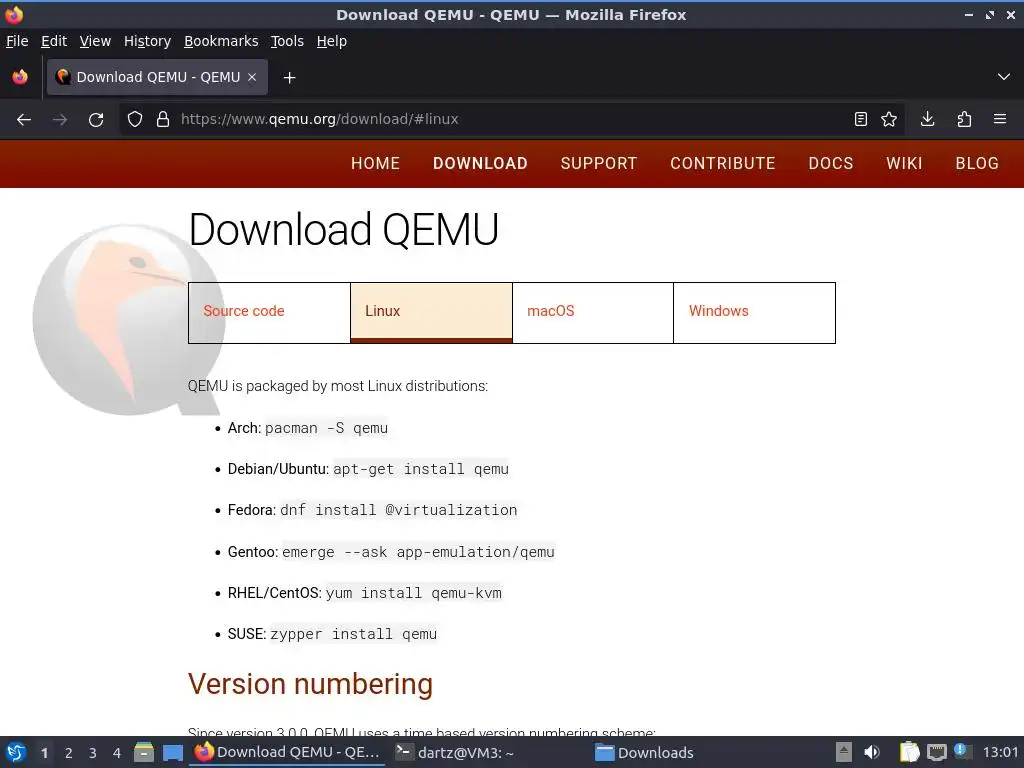The width and height of the screenshot is (1024, 768).
Task: Select the Download QEMU browser tab
Action: pos(157,77)
